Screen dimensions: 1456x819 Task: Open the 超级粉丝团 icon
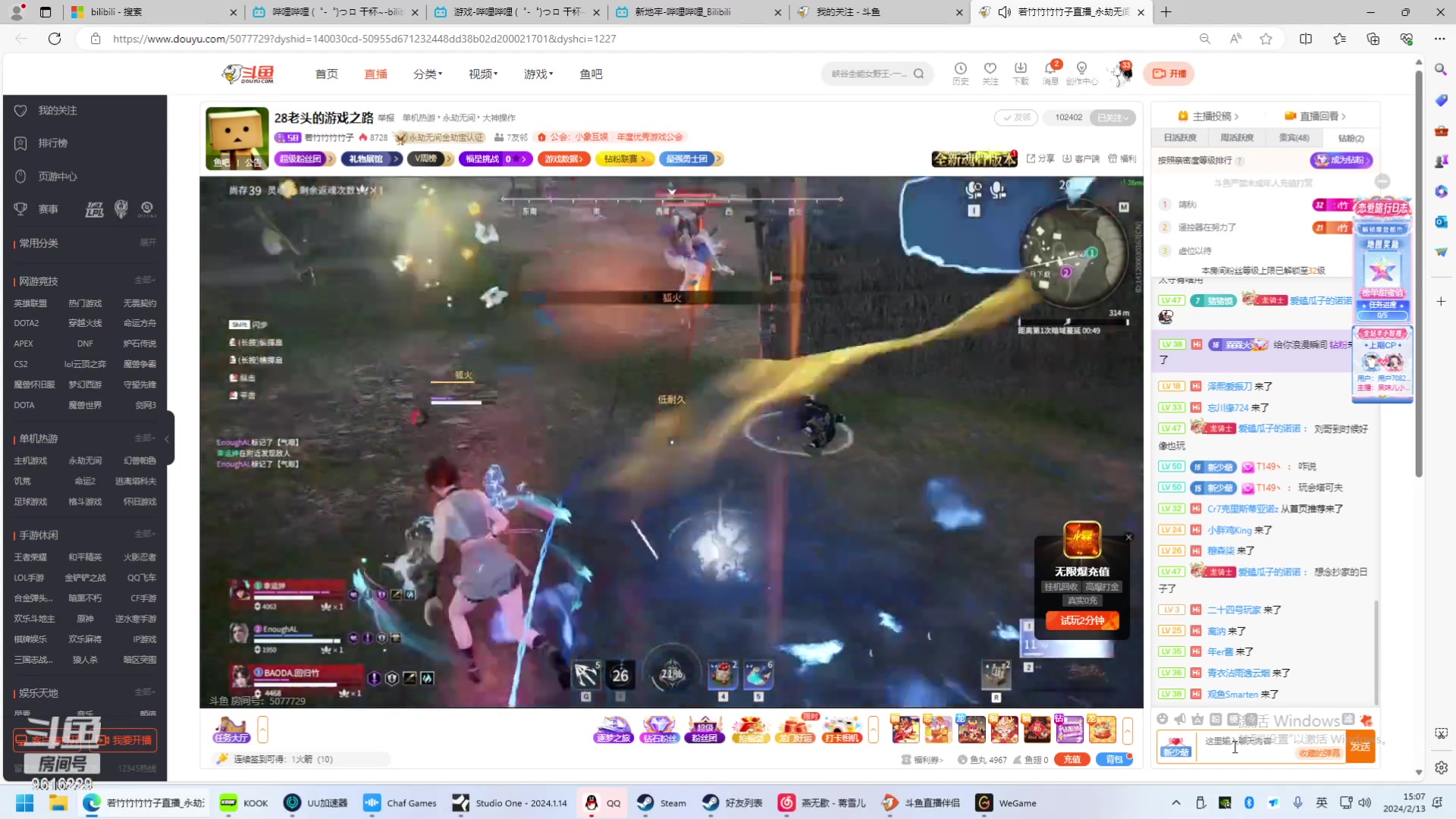(x=704, y=730)
